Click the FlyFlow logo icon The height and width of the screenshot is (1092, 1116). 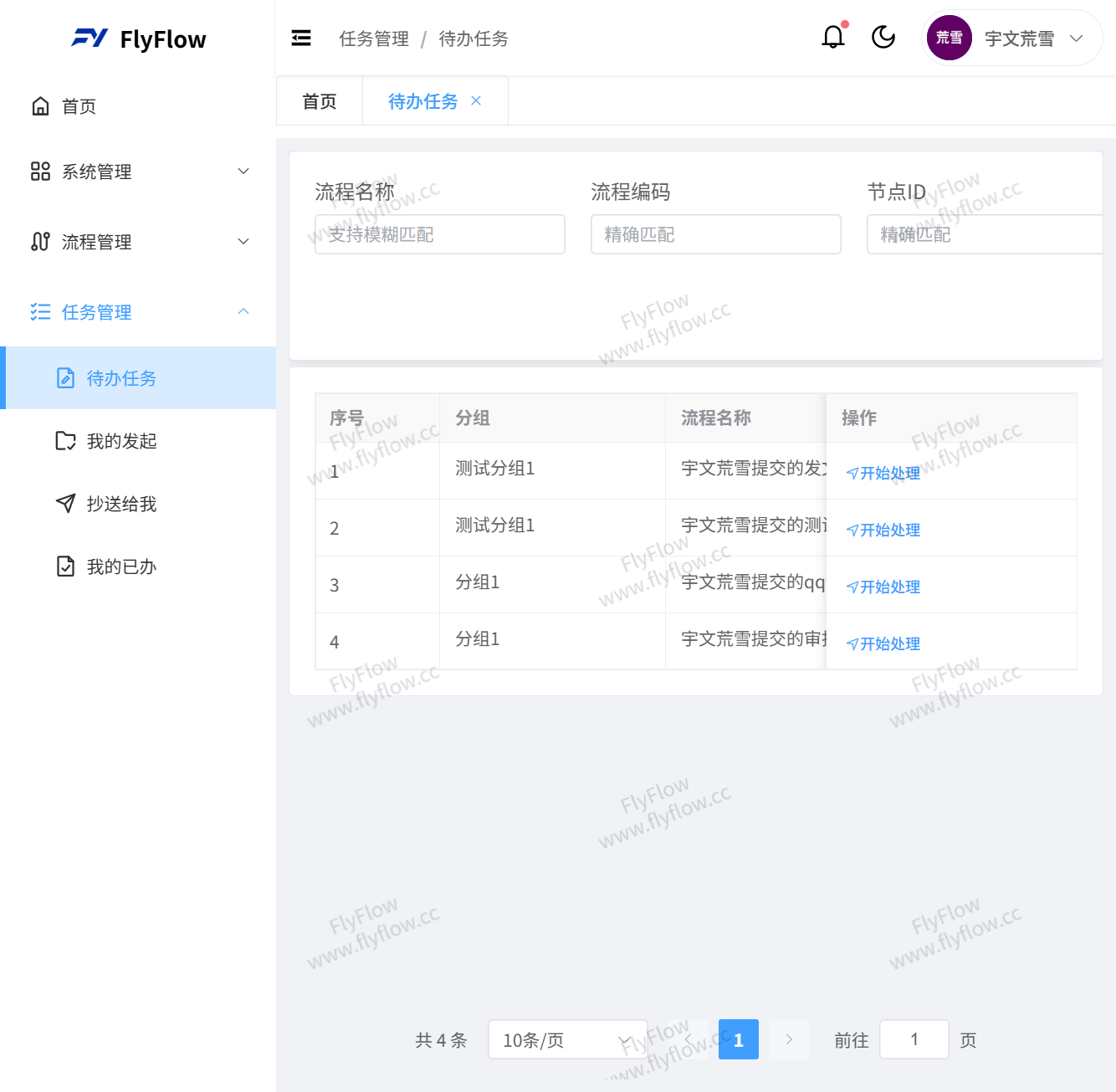[90, 38]
